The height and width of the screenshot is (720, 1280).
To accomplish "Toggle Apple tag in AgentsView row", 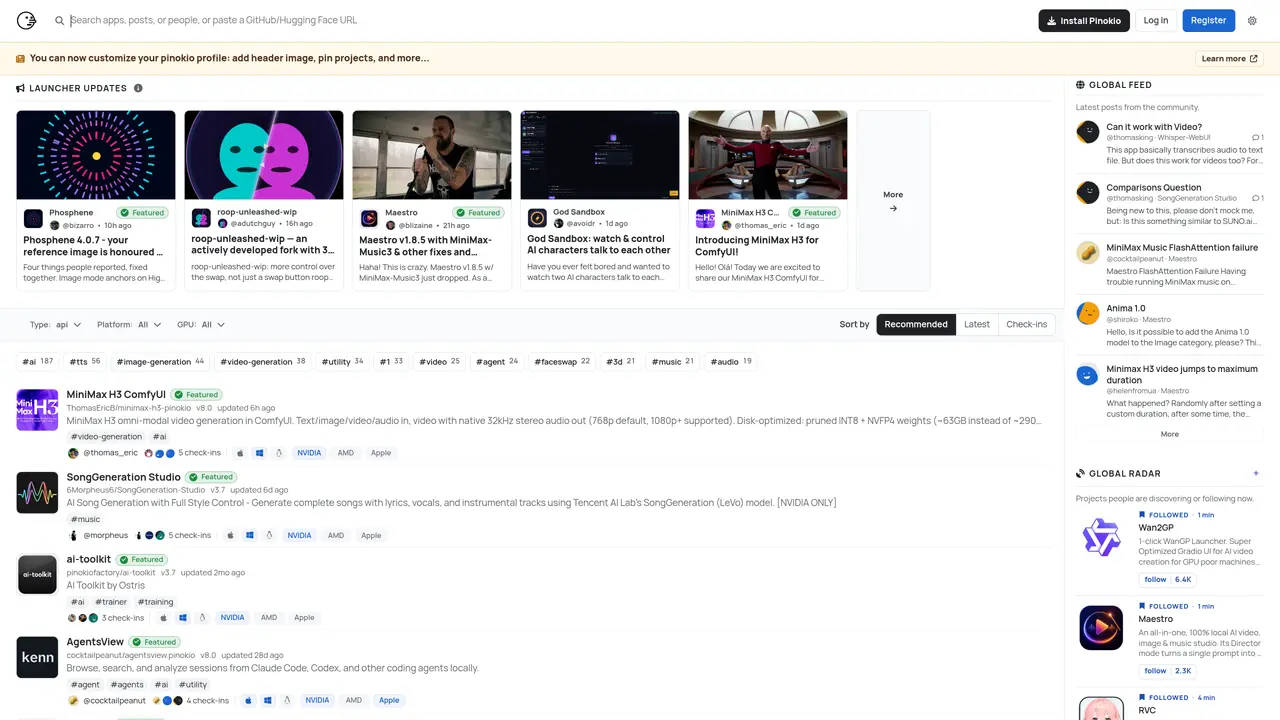I will (x=389, y=700).
